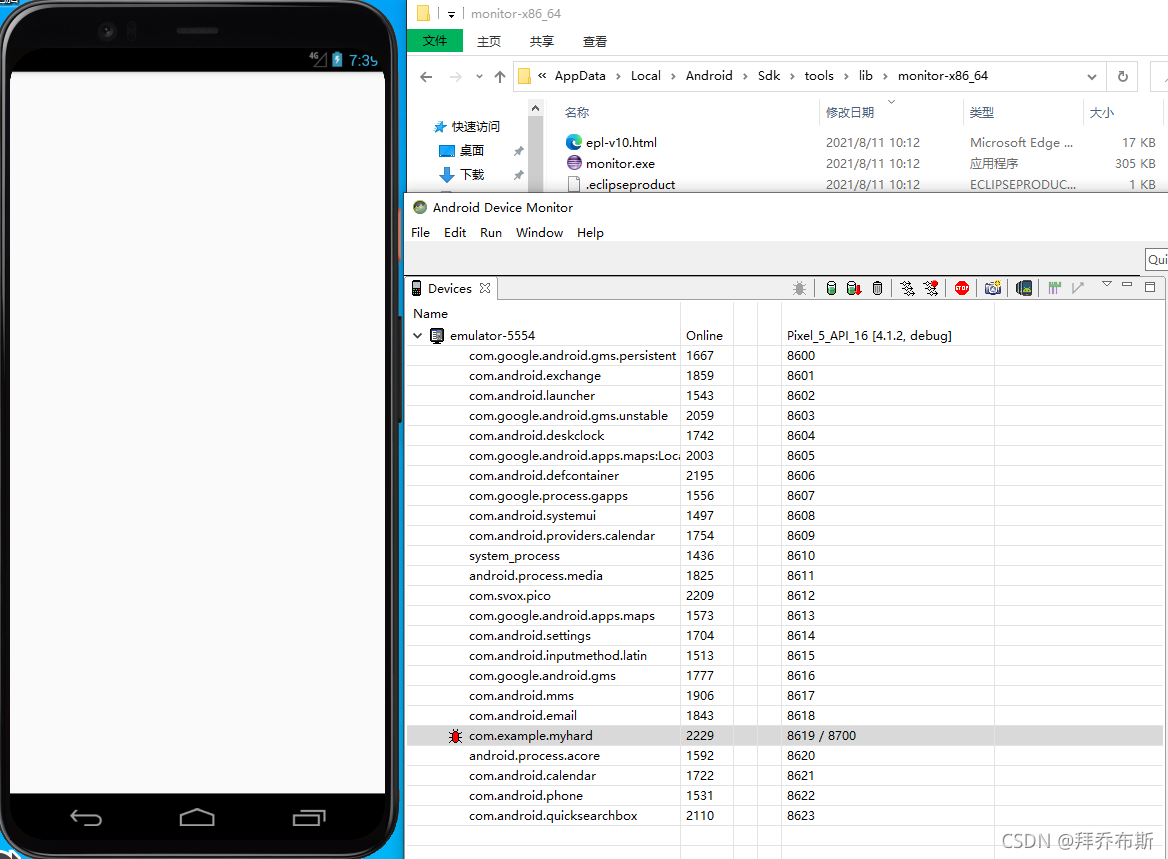The image size is (1168, 859).
Task: Click the Cause GC trash can icon
Action: click(877, 288)
